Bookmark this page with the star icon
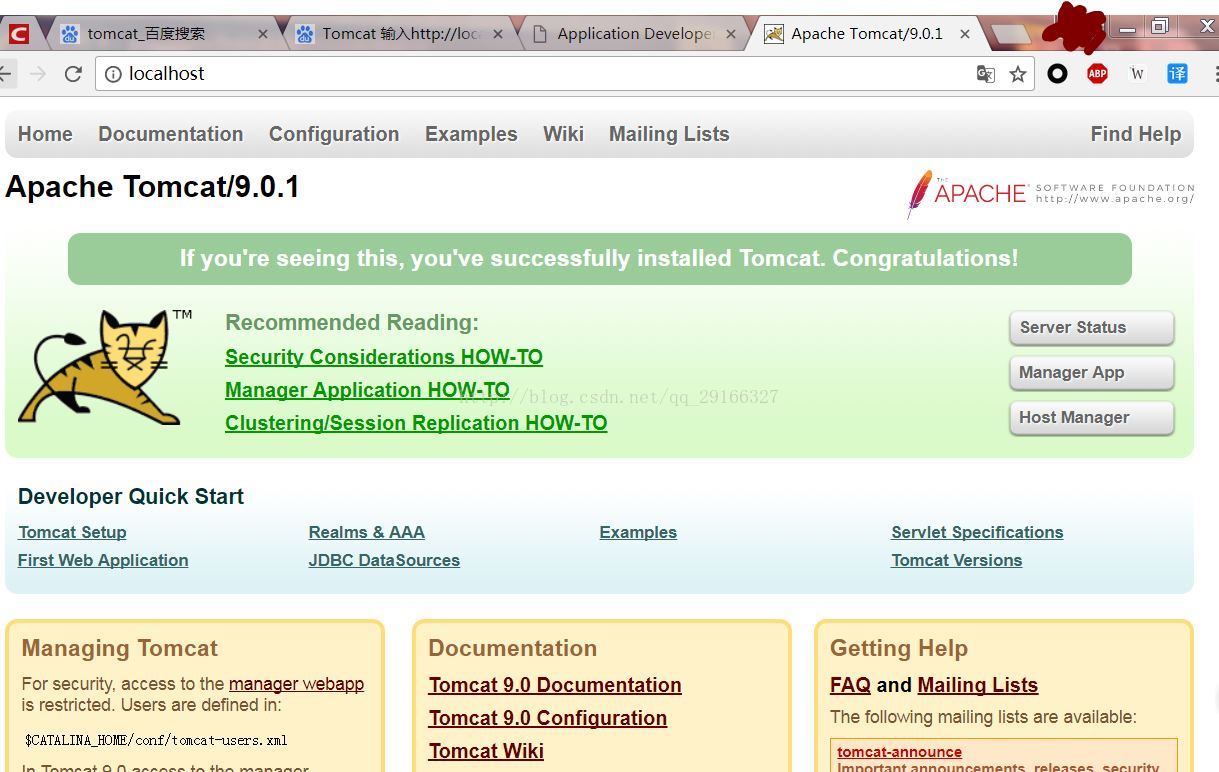Screen dimensions: 1219x772 coord(1018,74)
